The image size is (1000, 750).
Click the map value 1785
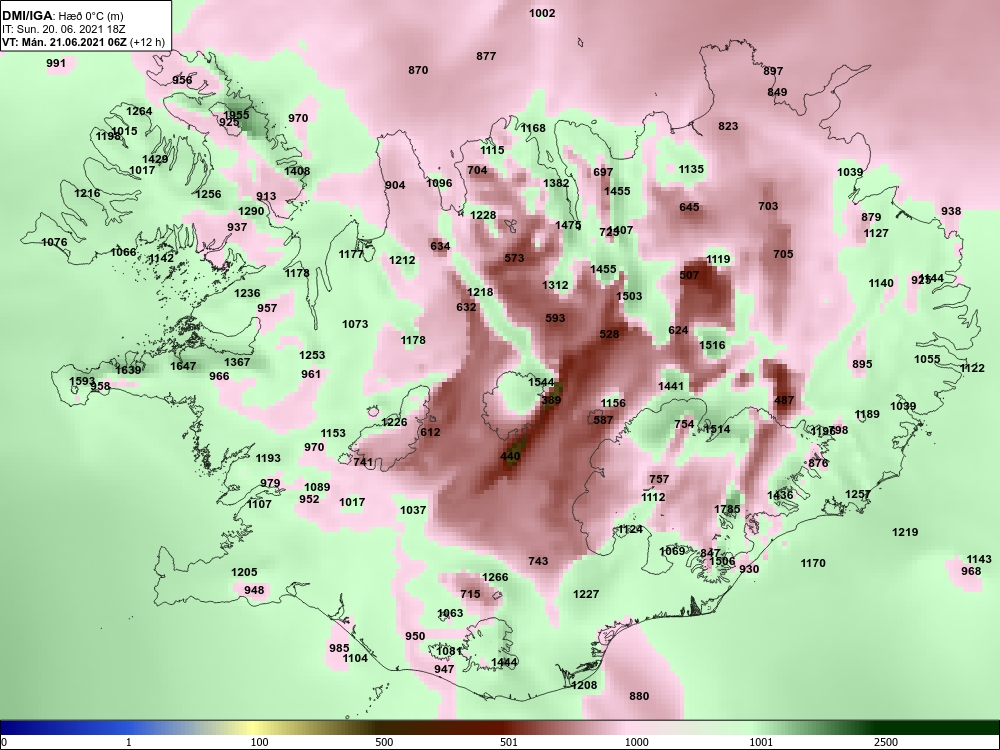(x=727, y=509)
